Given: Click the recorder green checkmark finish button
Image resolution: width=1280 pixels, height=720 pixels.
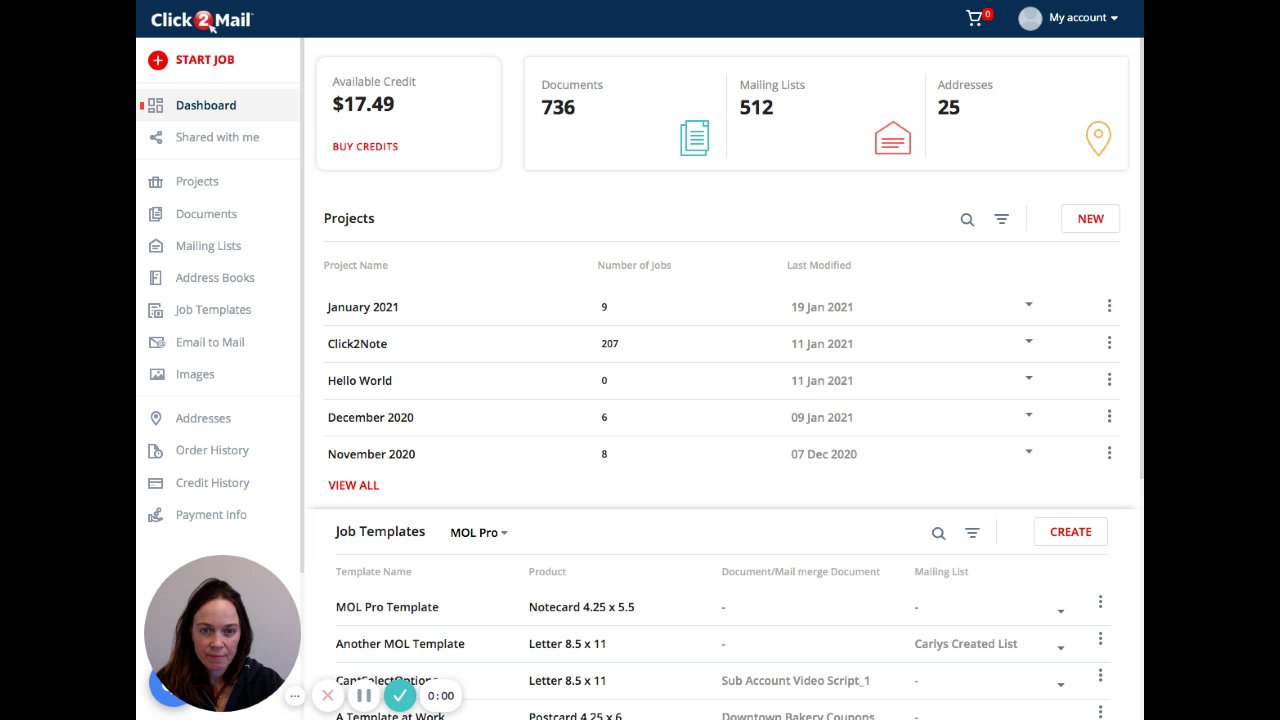Looking at the screenshot, I should tap(400, 695).
